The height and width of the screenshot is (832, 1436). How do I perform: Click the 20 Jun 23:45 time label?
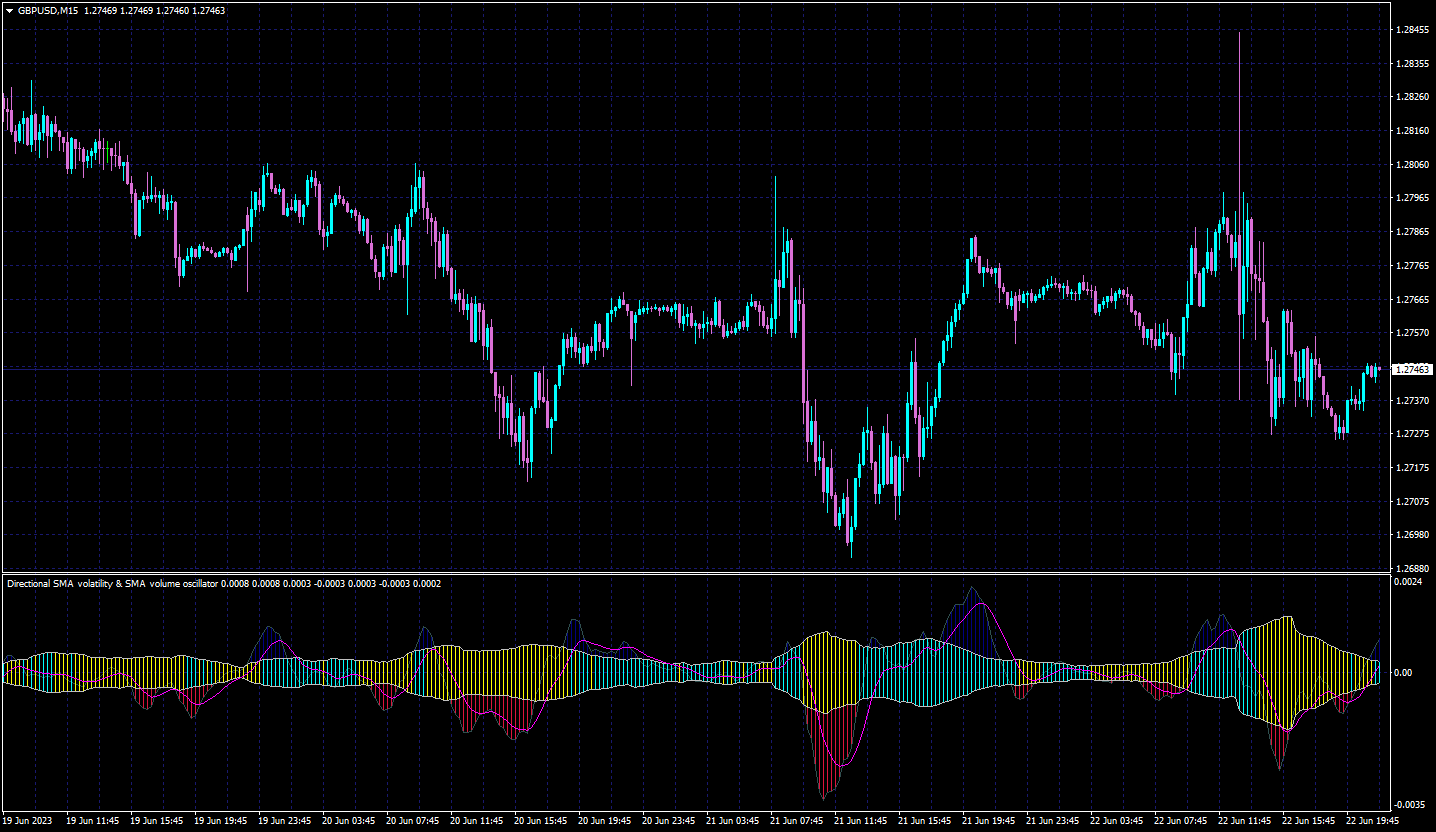click(669, 820)
